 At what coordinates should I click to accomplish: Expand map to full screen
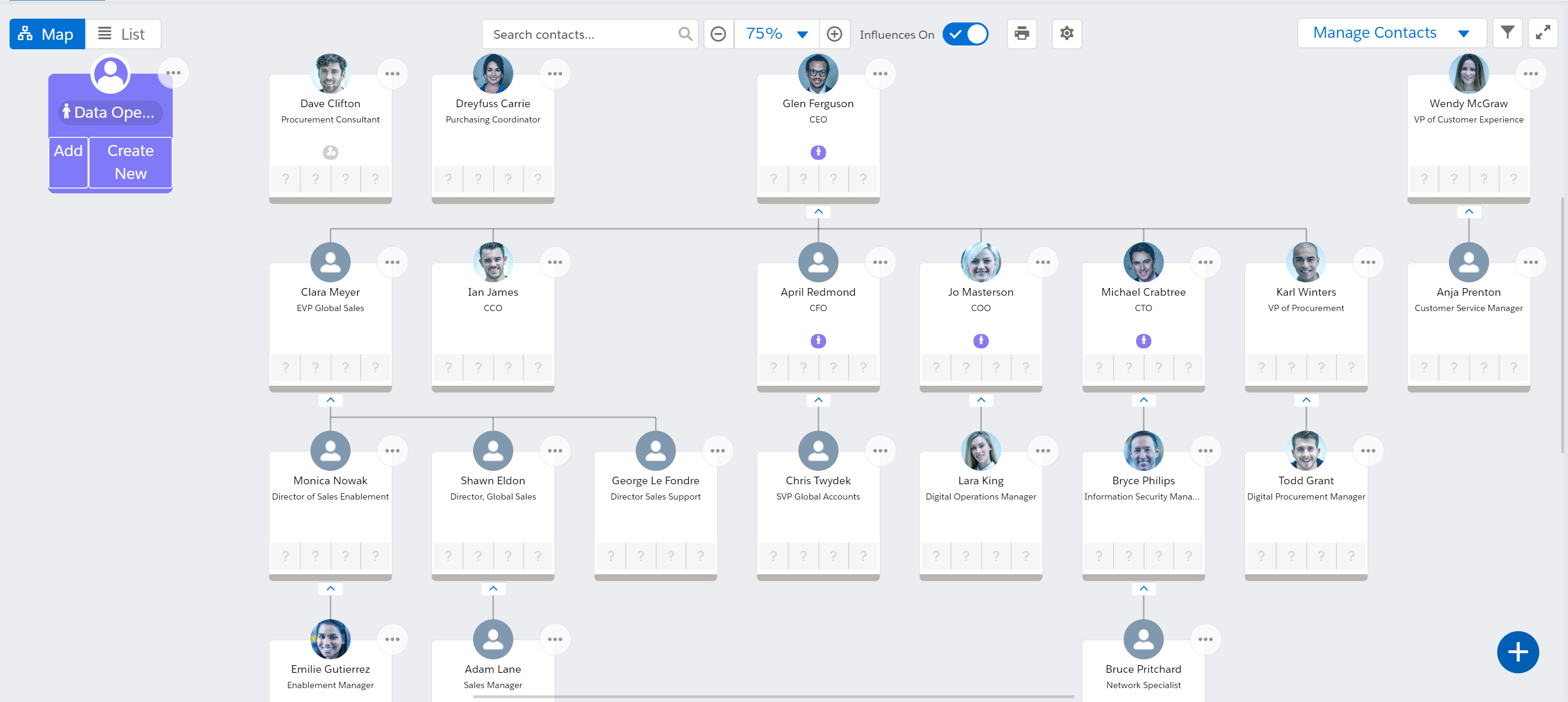1543,33
